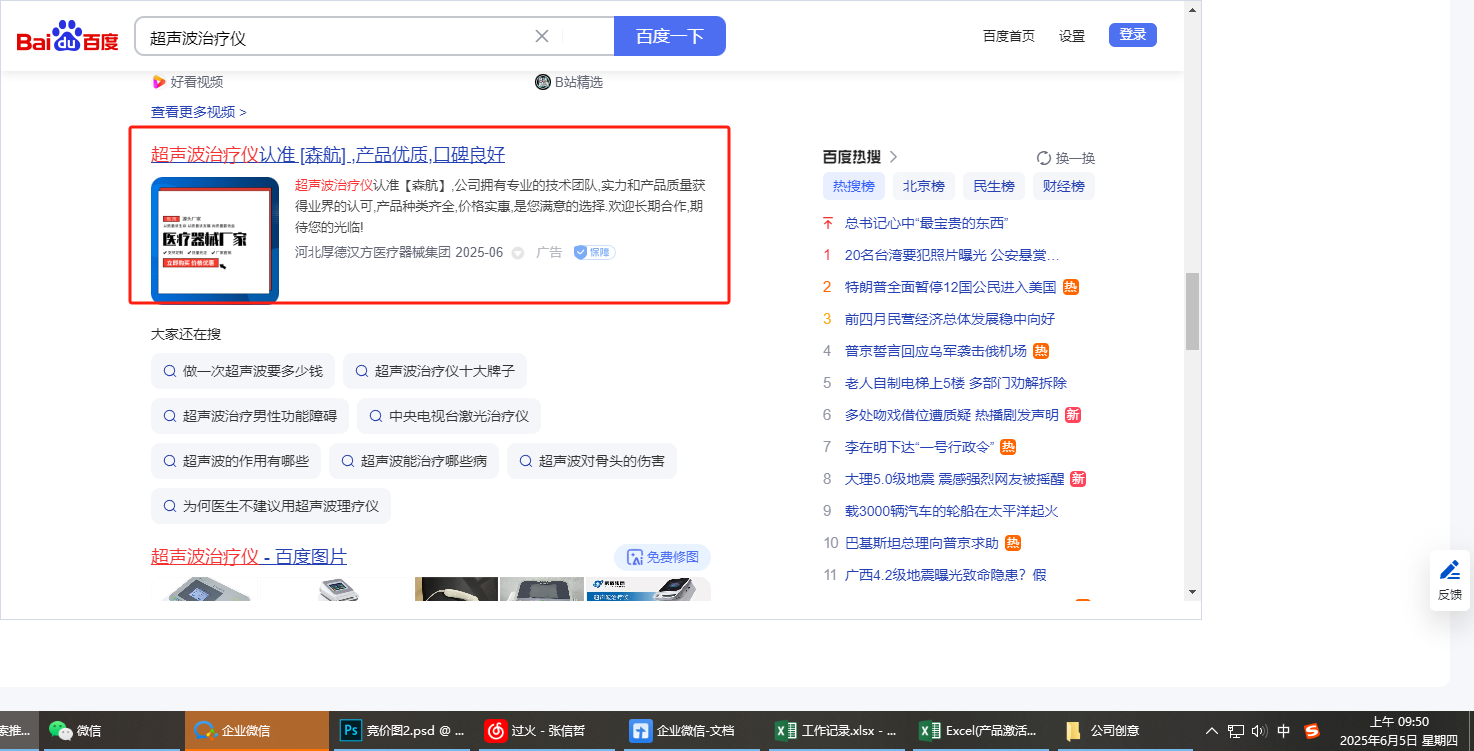This screenshot has height=751, width=1474.
Task: Search 超声波对骨头的伤害 suggestion
Action: (x=592, y=462)
